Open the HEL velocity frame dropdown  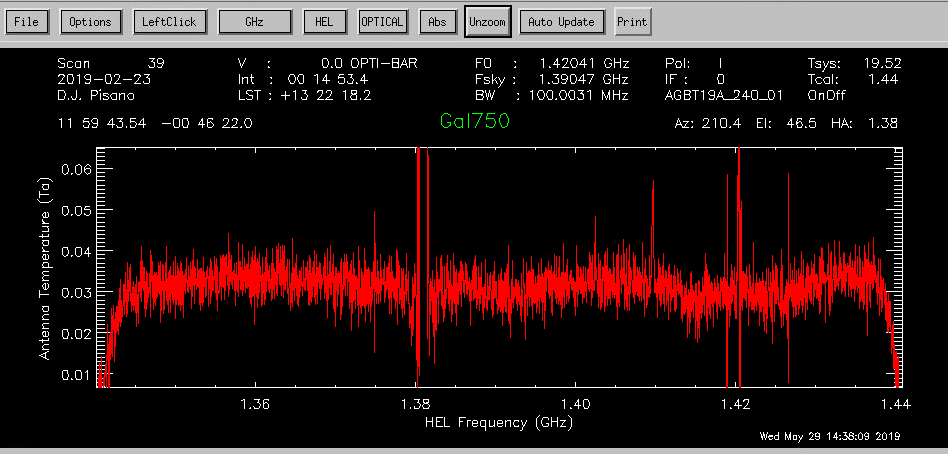[325, 22]
